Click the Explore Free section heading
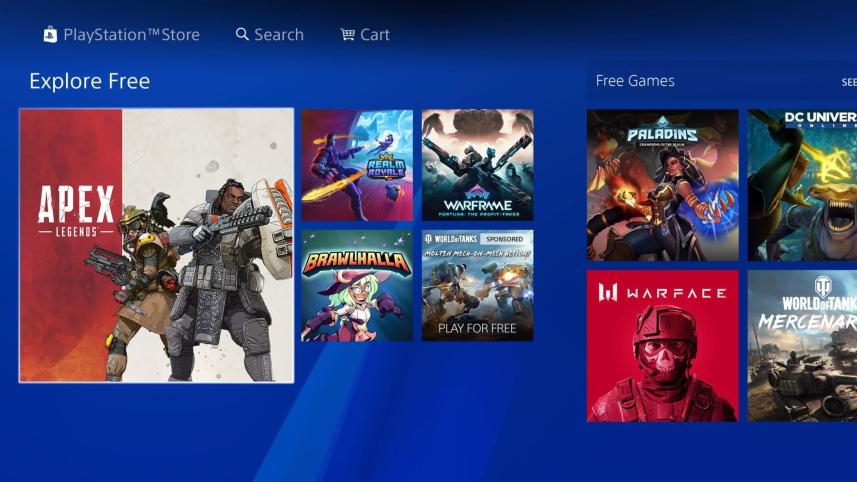 (x=89, y=81)
